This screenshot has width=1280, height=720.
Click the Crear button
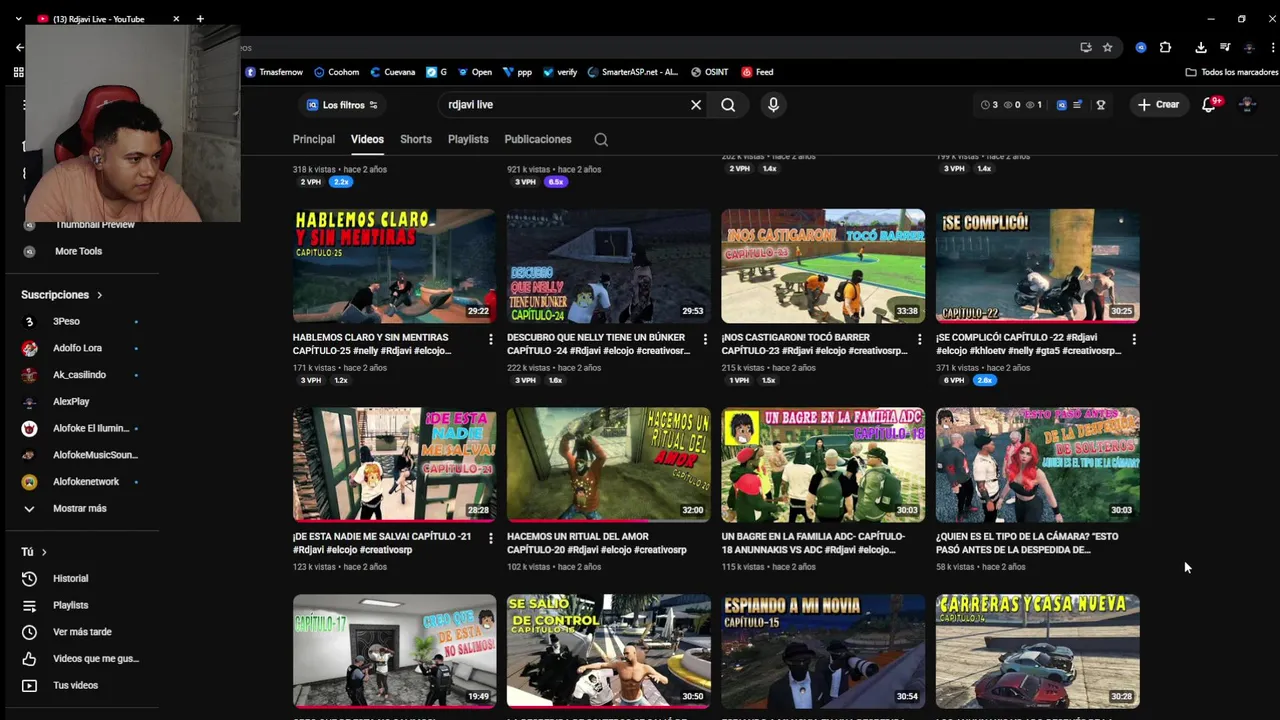pos(1158,105)
